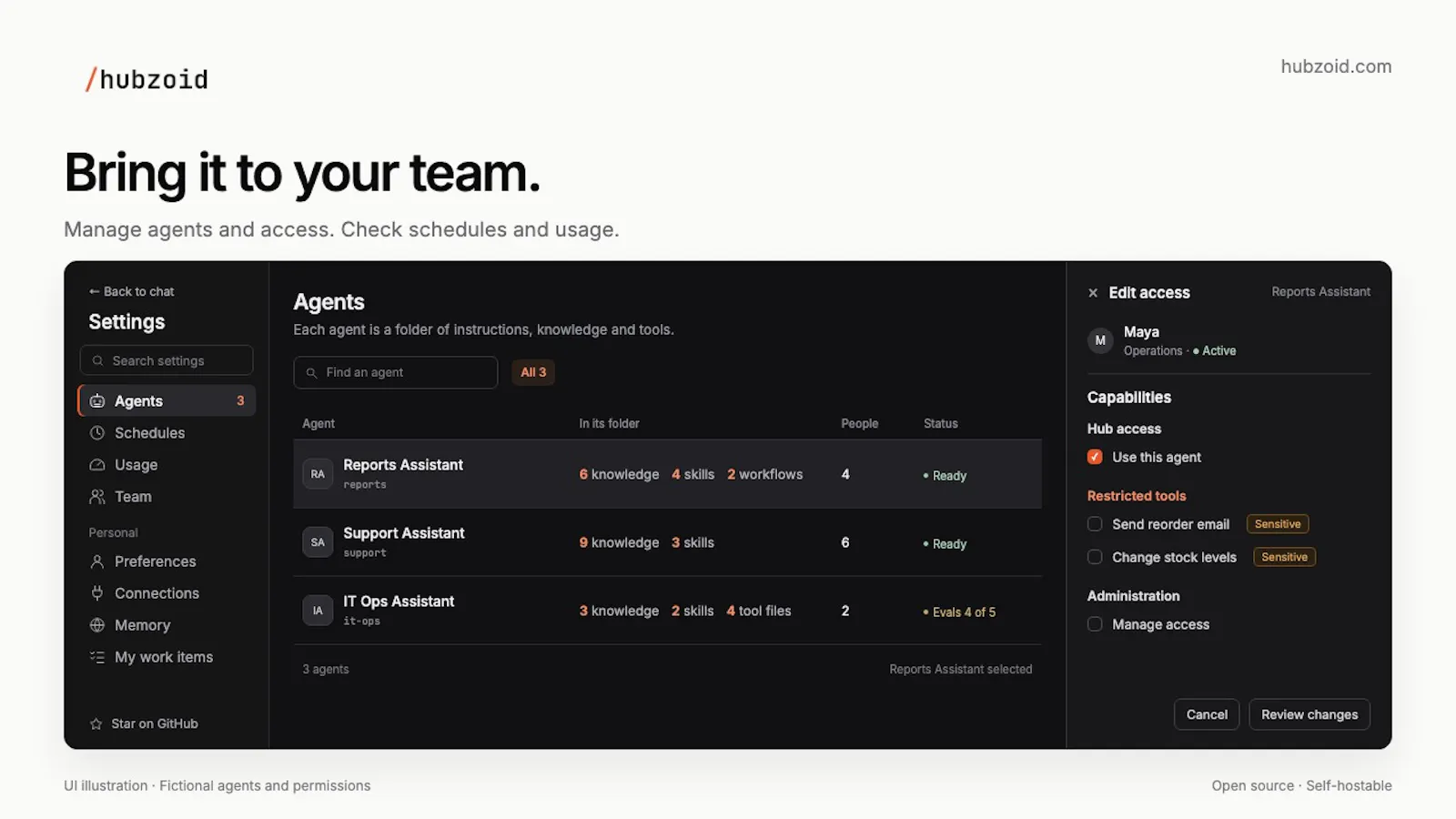
Task: Check the Manage access checkbox
Action: tap(1095, 624)
